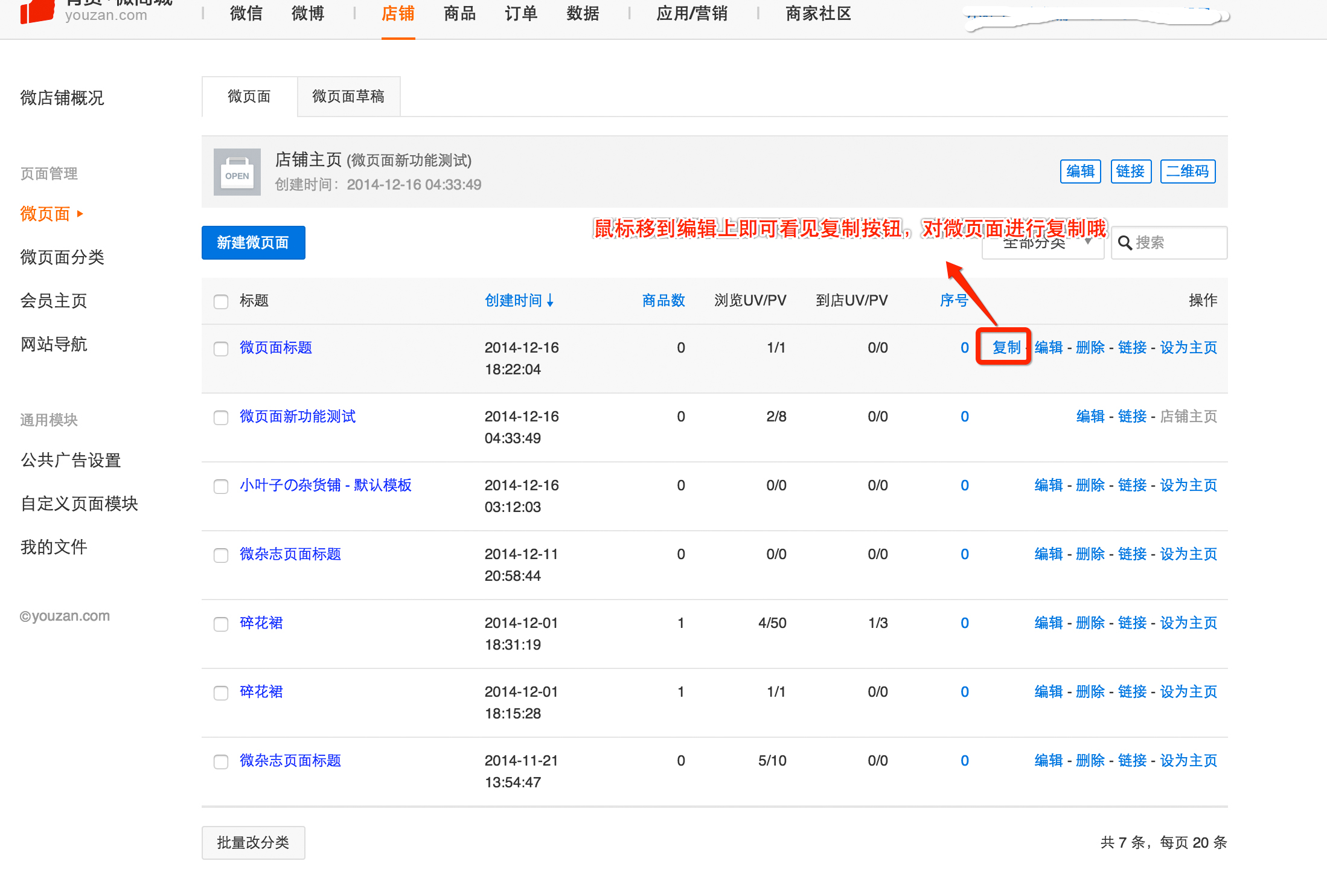Click the ©youzan.com footer text
This screenshot has width=1327, height=896.
click(x=65, y=616)
